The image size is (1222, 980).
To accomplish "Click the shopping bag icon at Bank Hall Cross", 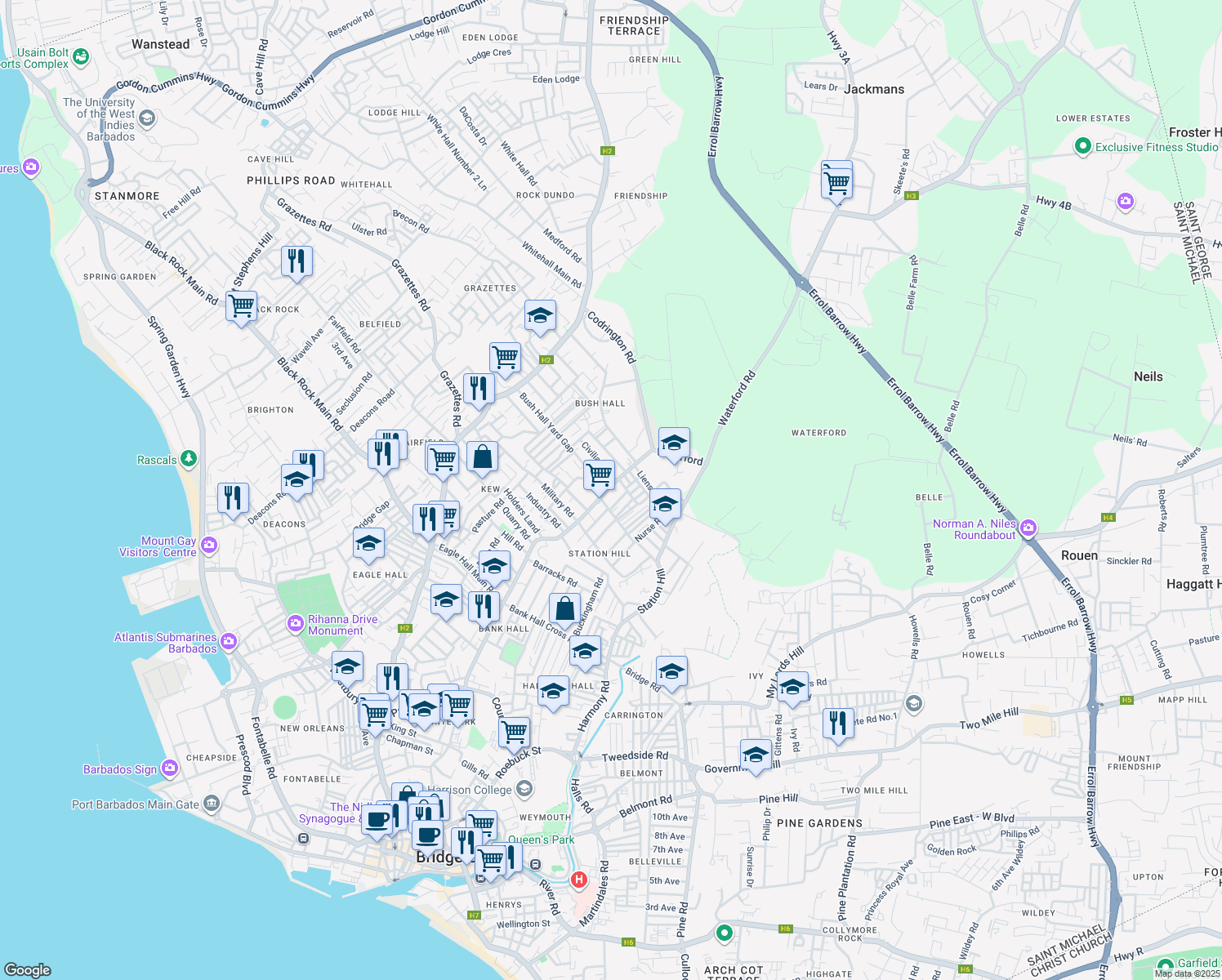I will coord(564,608).
